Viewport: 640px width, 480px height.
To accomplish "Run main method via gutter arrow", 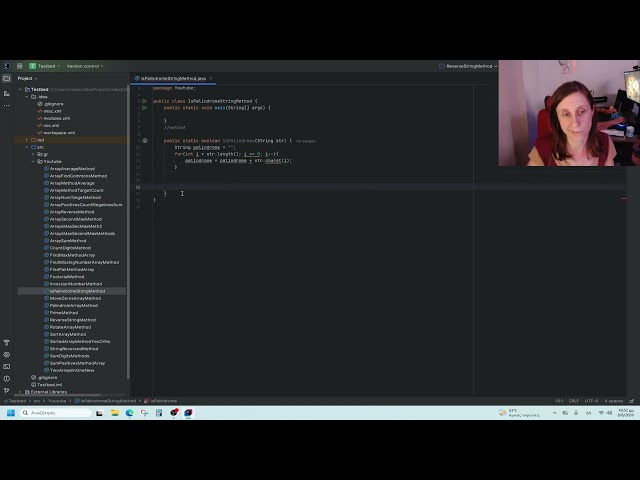I will pos(144,108).
